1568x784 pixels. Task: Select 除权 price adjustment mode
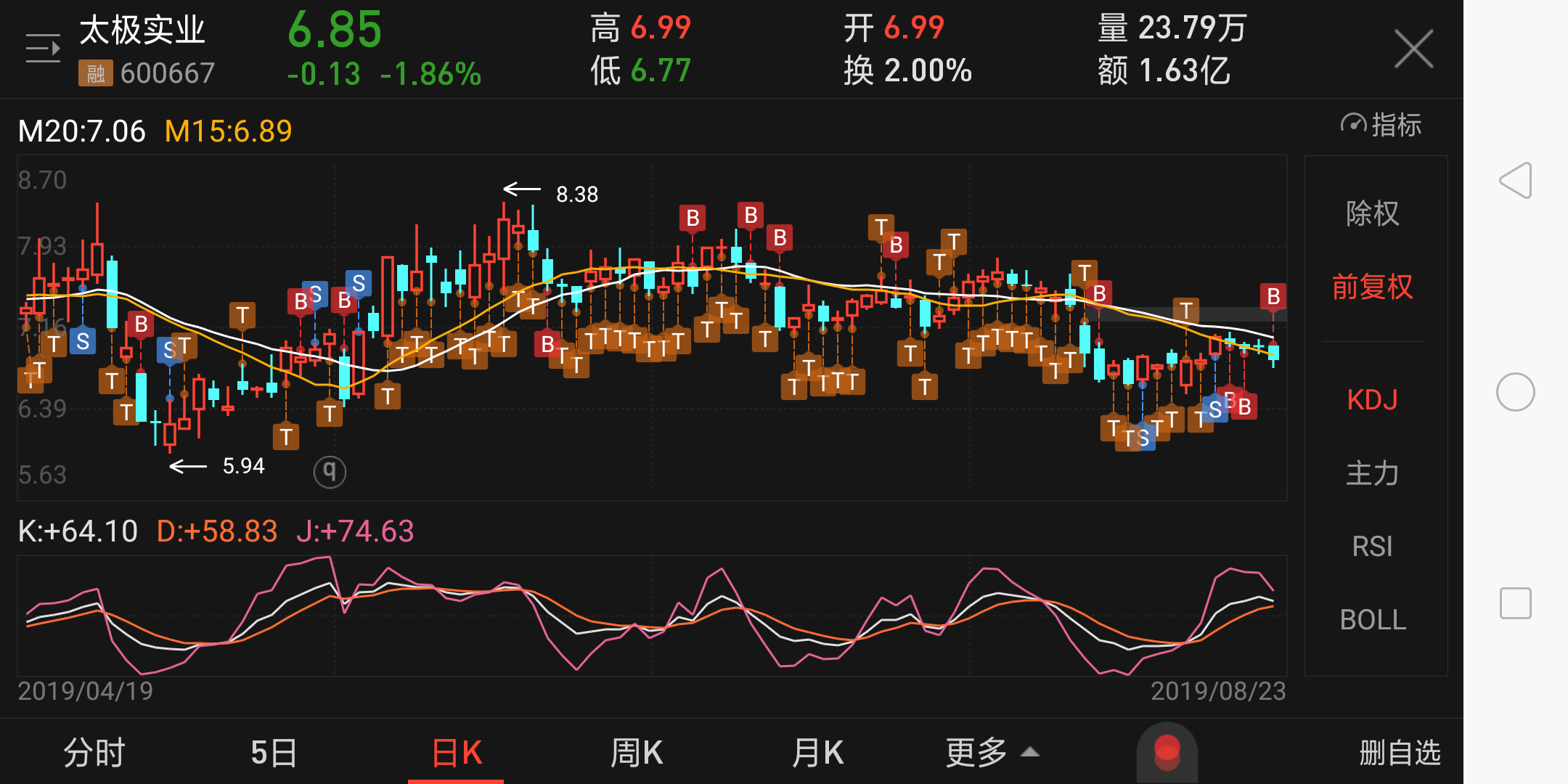coord(1372,213)
